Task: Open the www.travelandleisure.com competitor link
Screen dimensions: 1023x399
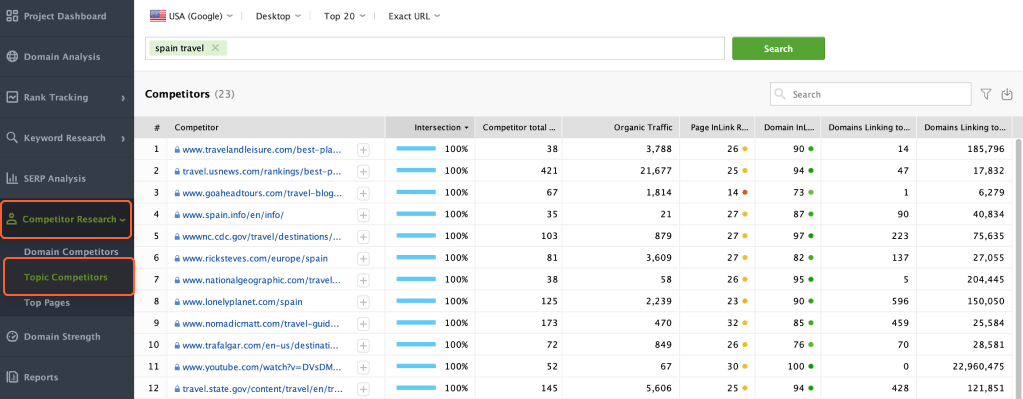Action: [x=262, y=149]
